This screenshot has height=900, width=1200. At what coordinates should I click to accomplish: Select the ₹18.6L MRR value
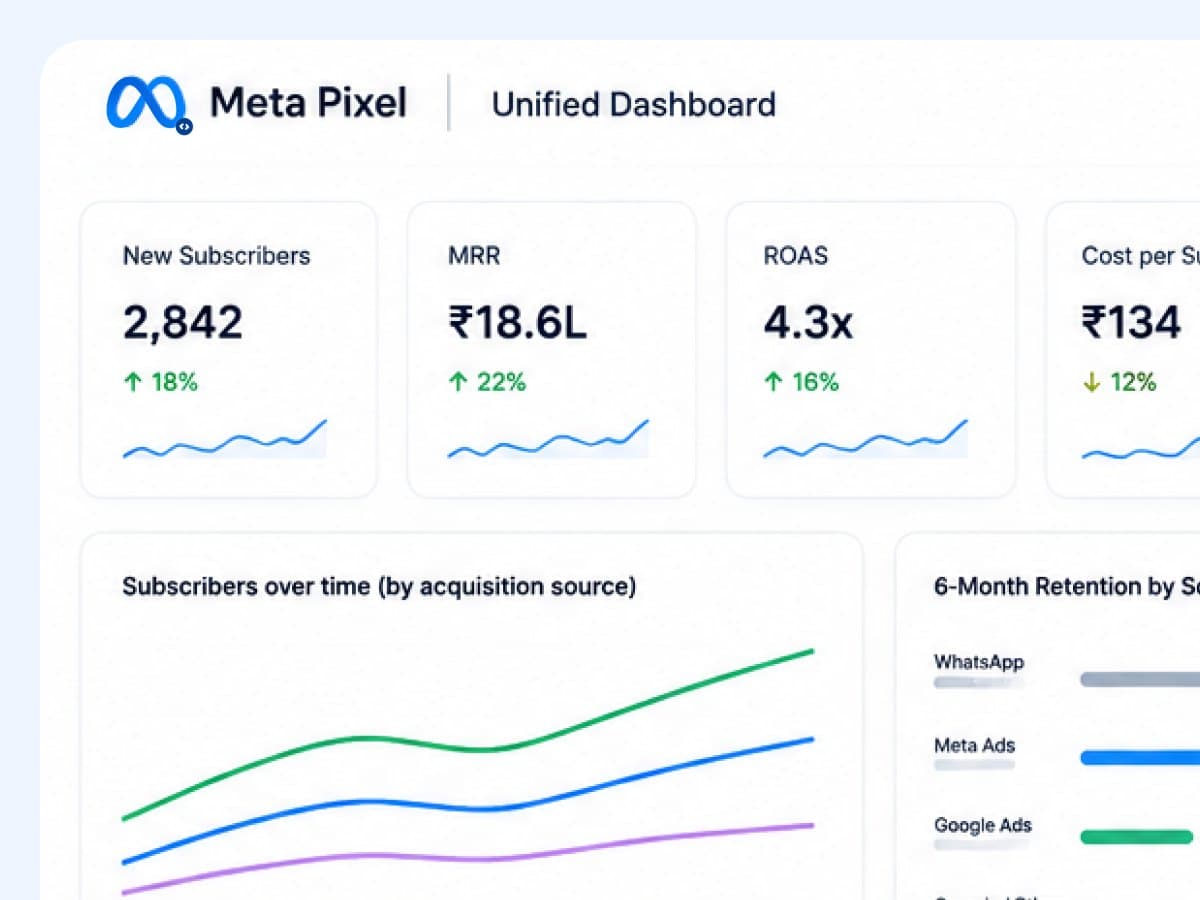click(517, 322)
